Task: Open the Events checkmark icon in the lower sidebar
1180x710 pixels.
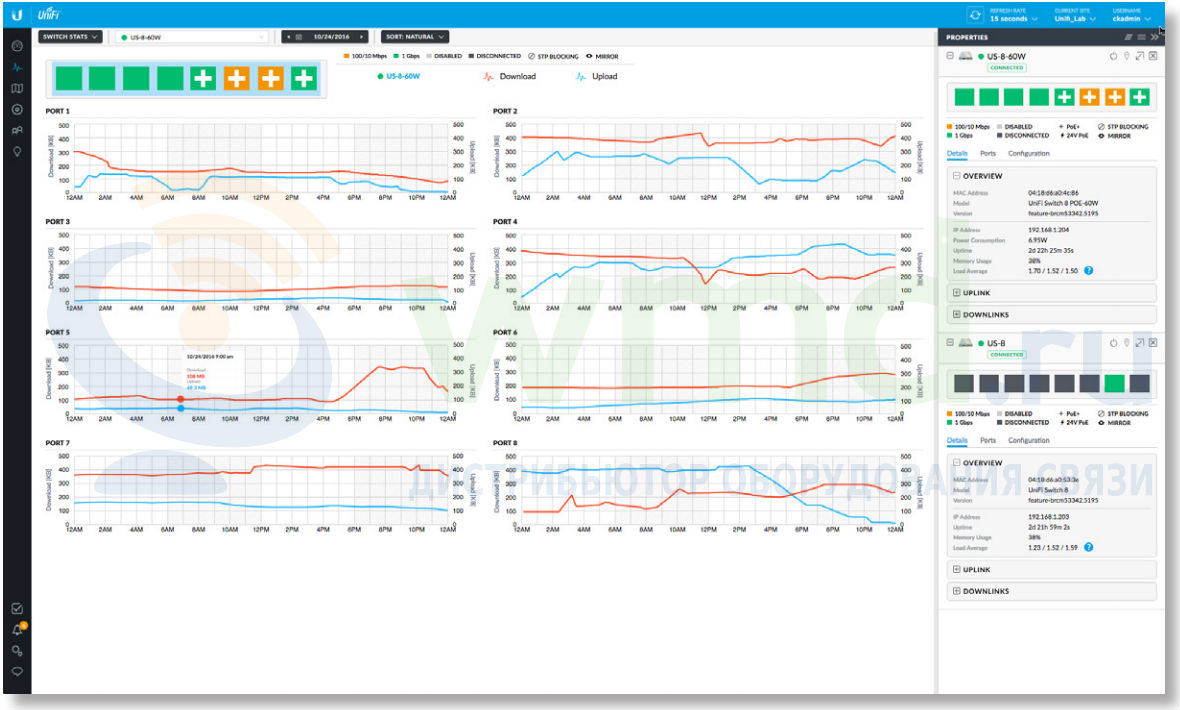Action: 17,608
